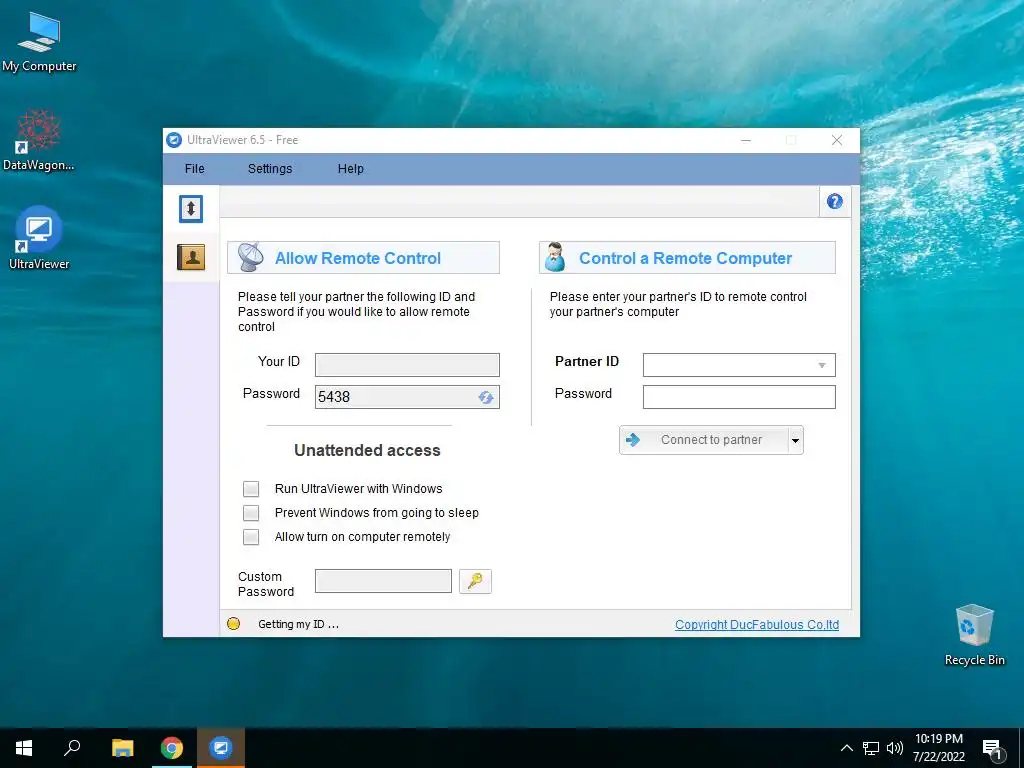Select the My Computer desktop icon
The image size is (1024, 768).
point(39,41)
